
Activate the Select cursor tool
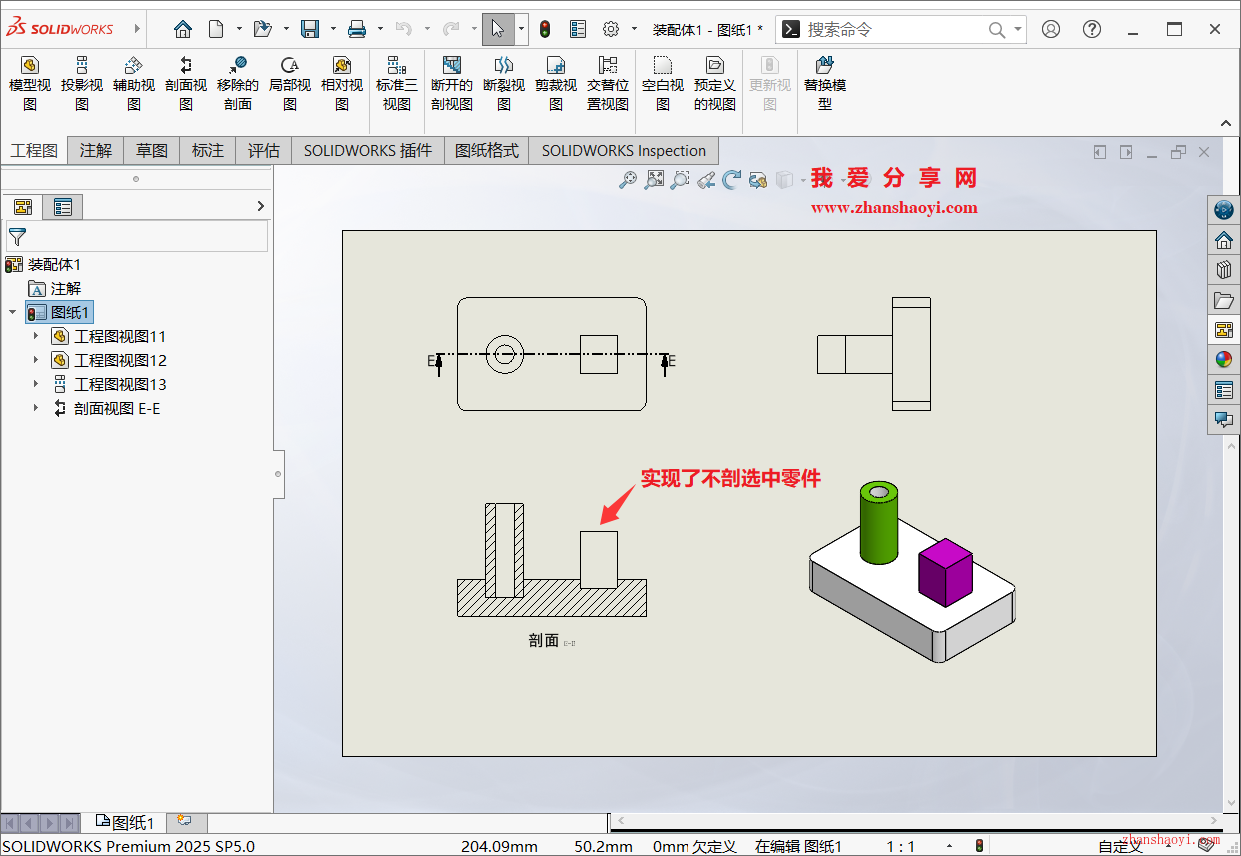[498, 29]
